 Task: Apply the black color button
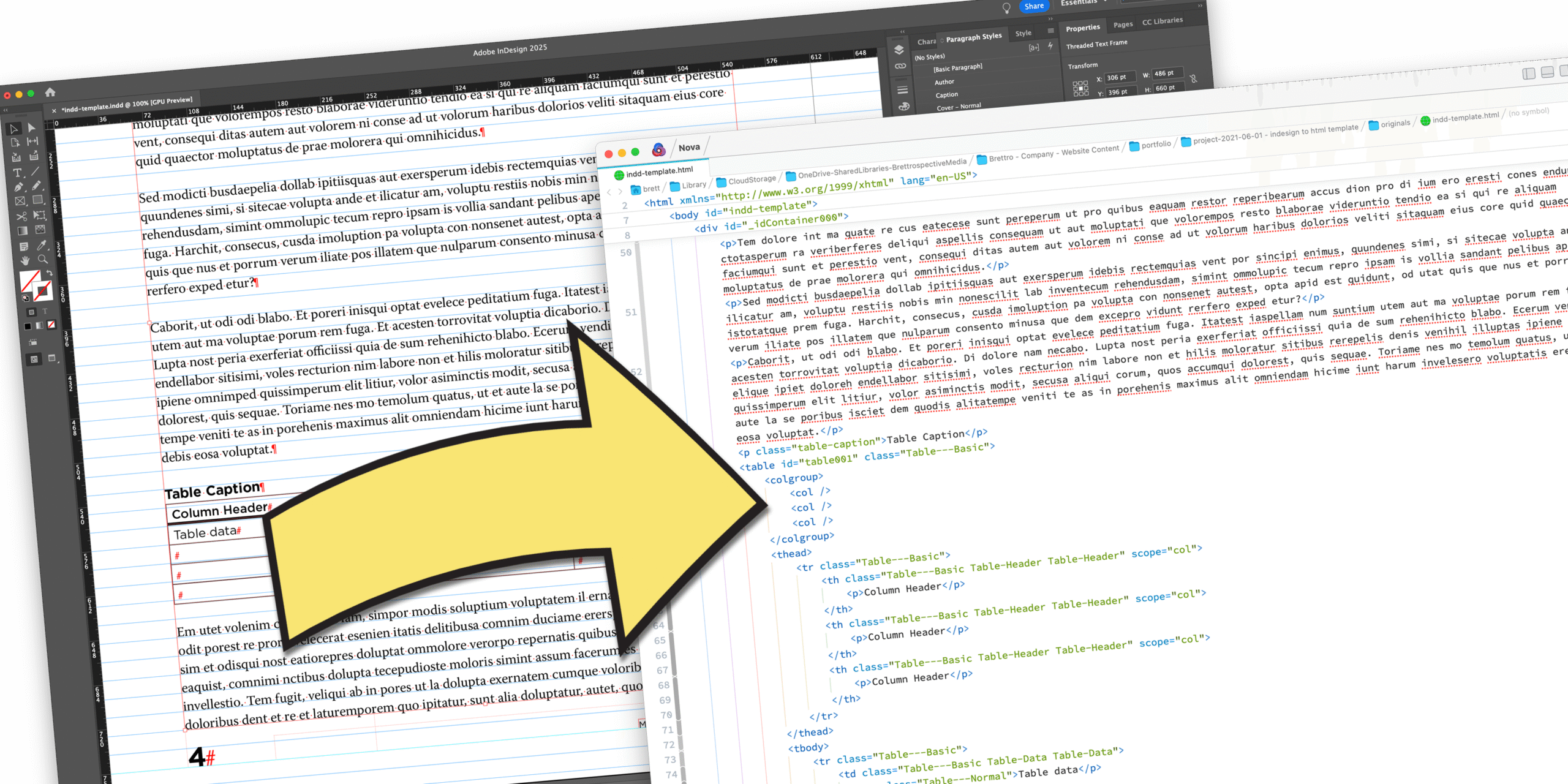pyautogui.click(x=28, y=326)
